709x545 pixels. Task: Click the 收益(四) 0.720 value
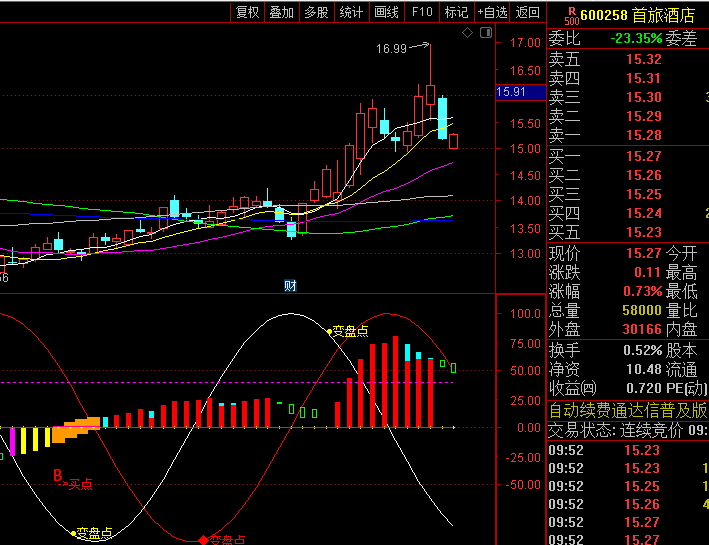point(644,388)
